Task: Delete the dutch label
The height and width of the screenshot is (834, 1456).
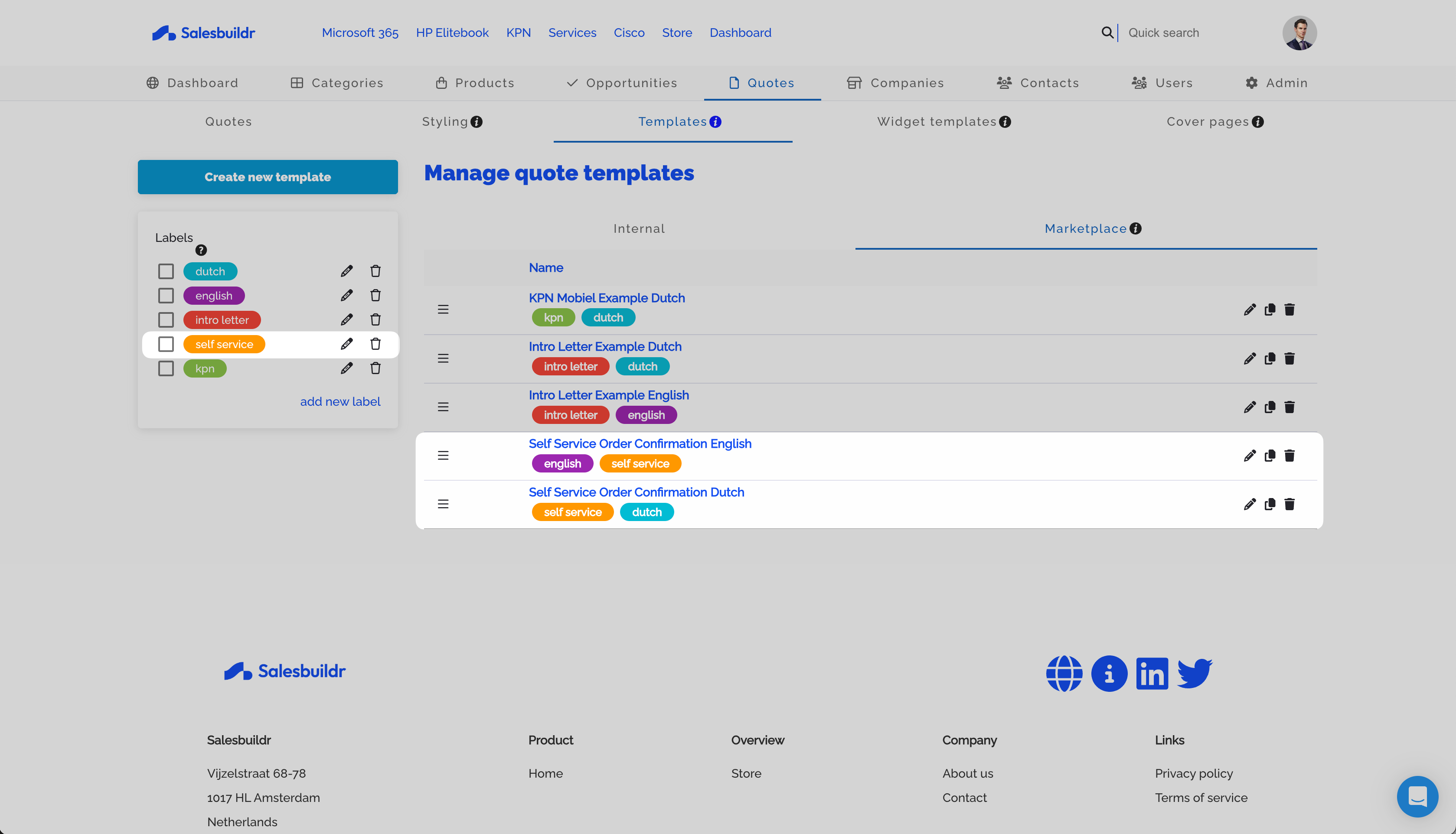Action: (375, 271)
